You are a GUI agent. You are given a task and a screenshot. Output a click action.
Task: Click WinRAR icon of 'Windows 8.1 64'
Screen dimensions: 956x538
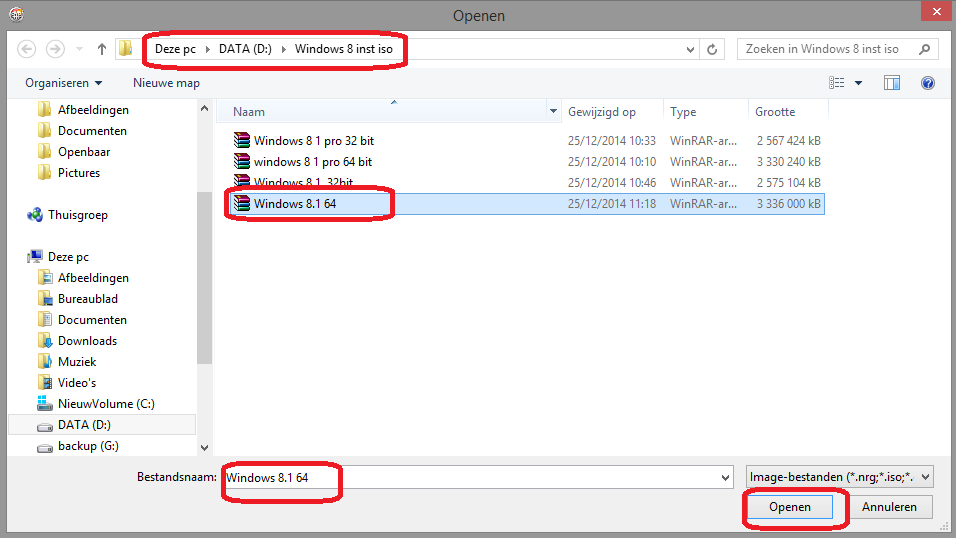pyautogui.click(x=241, y=203)
